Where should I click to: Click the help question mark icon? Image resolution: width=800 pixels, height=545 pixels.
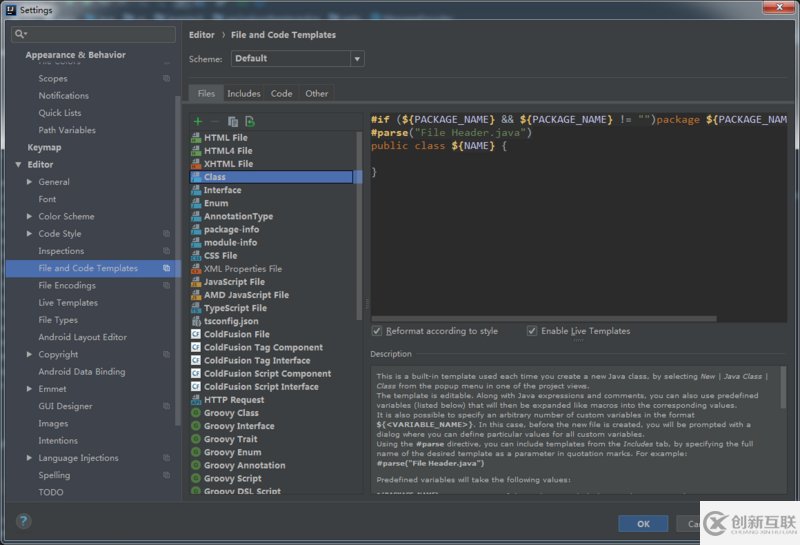[x=23, y=522]
